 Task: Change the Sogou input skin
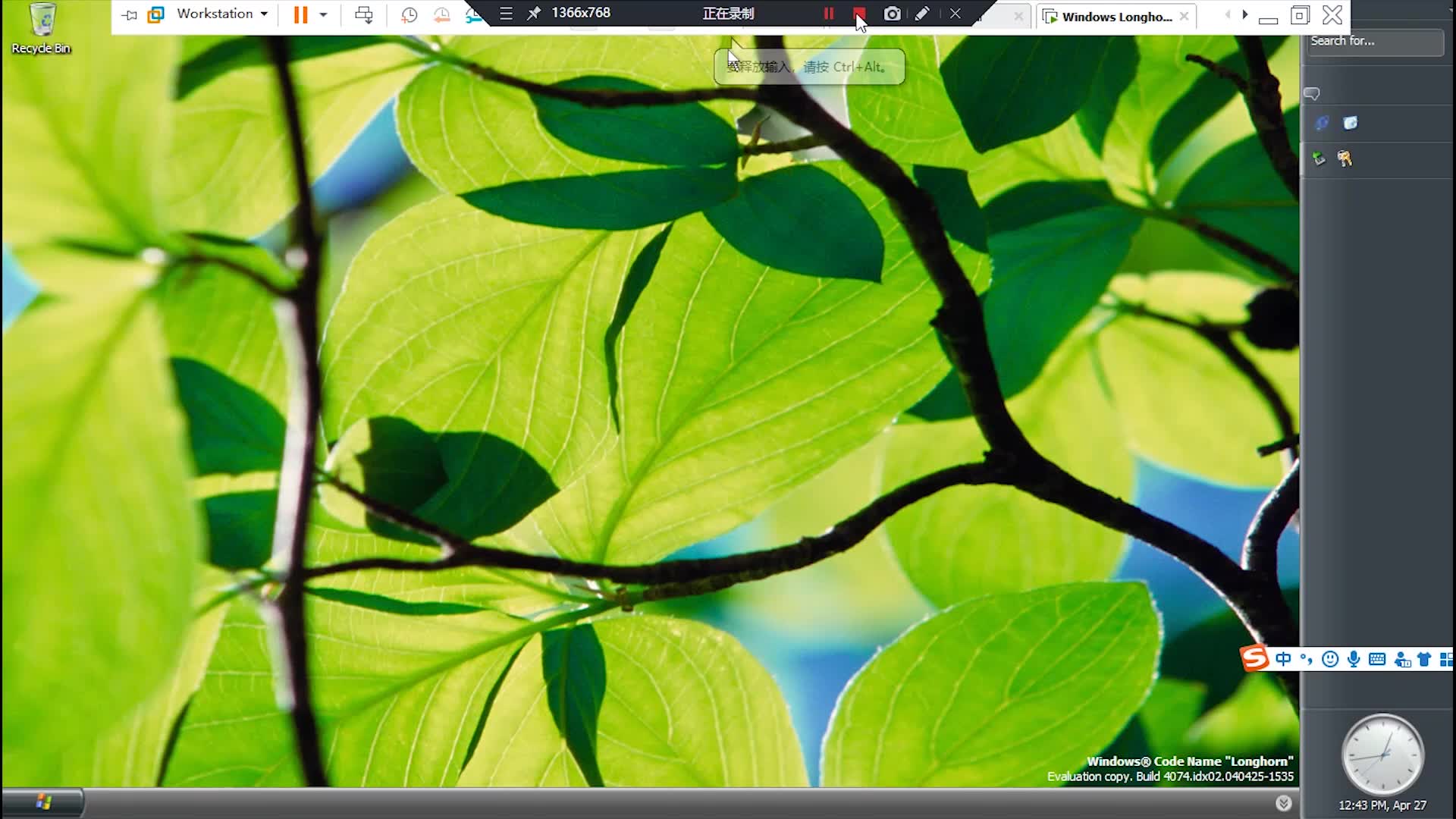(x=1424, y=659)
